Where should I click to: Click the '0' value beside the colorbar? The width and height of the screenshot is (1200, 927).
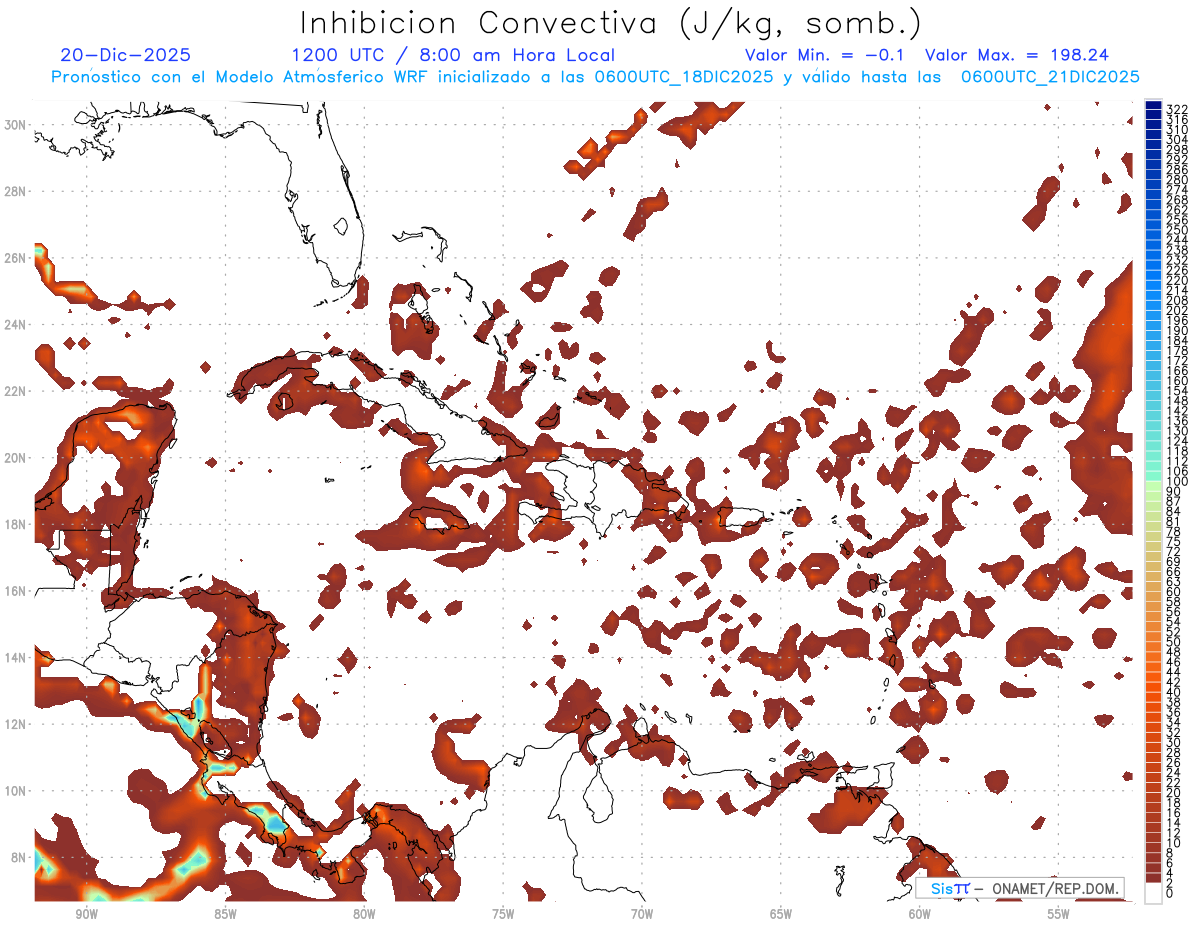(1170, 894)
